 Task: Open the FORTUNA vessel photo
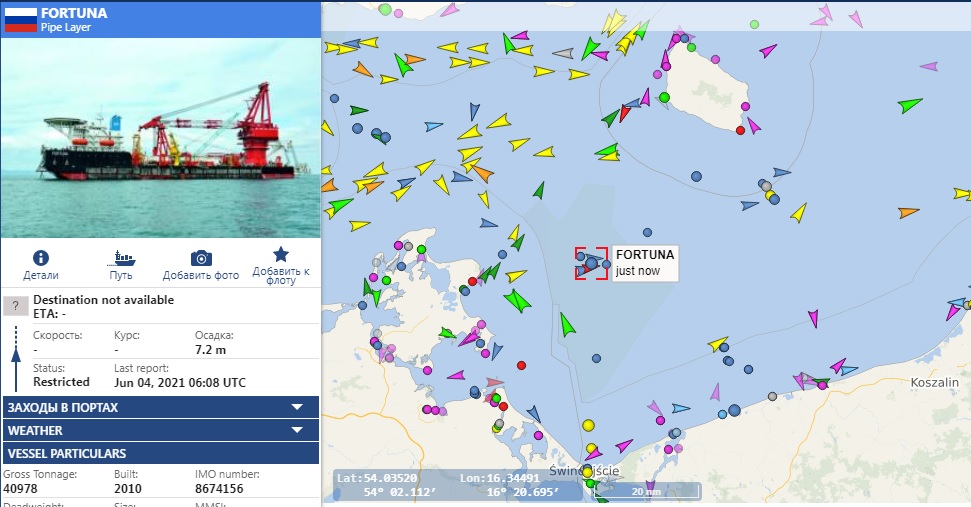click(161, 138)
